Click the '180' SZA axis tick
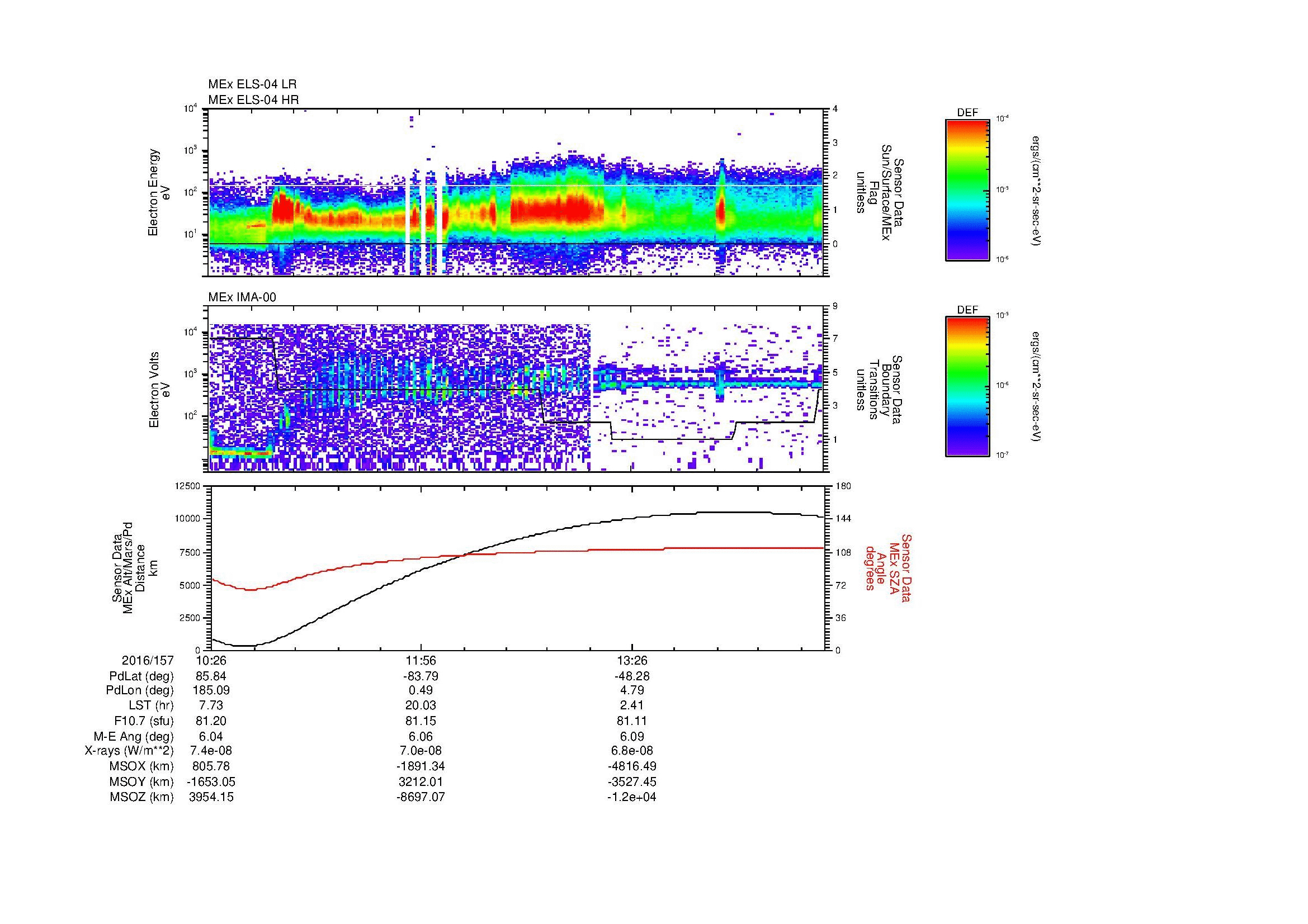 pyautogui.click(x=844, y=486)
